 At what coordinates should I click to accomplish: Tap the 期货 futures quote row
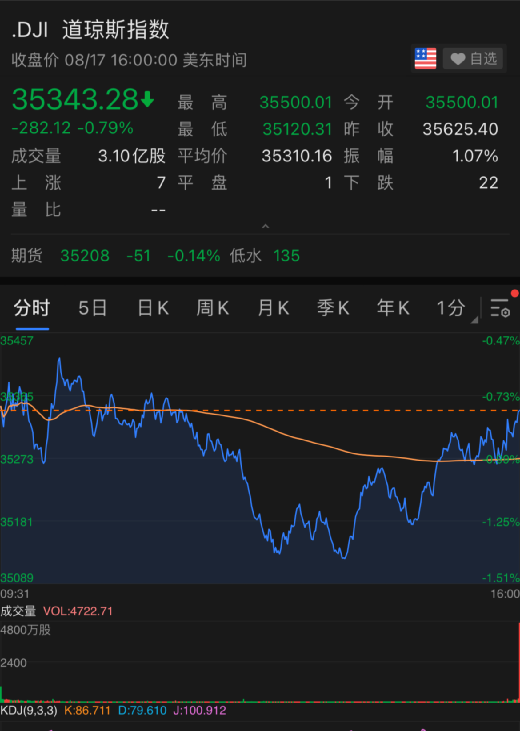260,255
